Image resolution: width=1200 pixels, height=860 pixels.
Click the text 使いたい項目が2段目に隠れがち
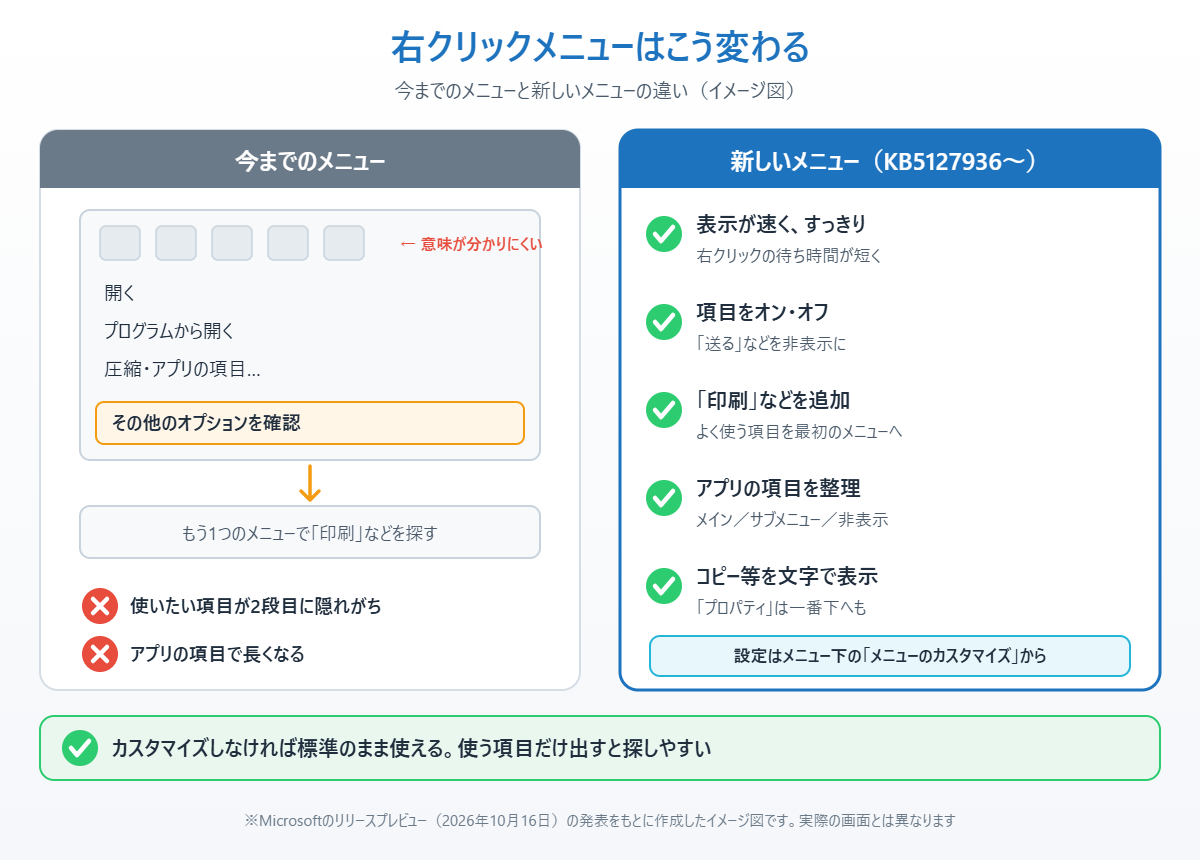pos(256,606)
